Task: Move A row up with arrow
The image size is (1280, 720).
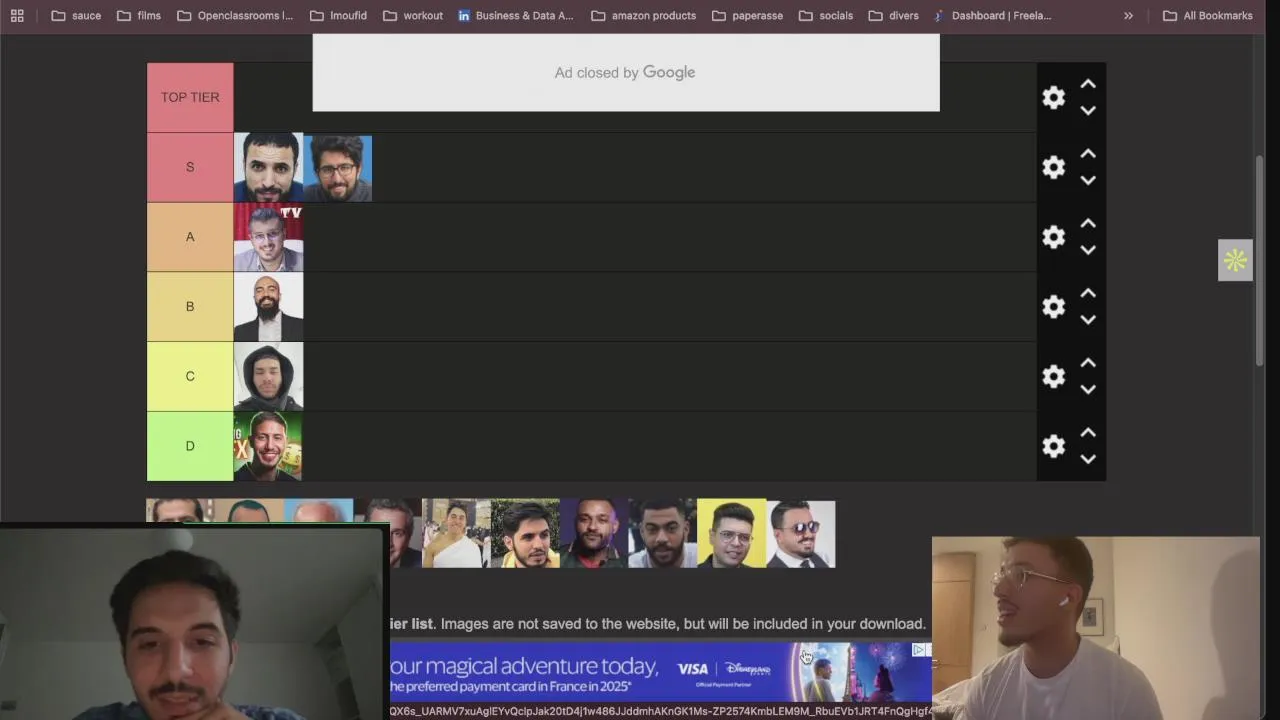Action: click(1088, 224)
